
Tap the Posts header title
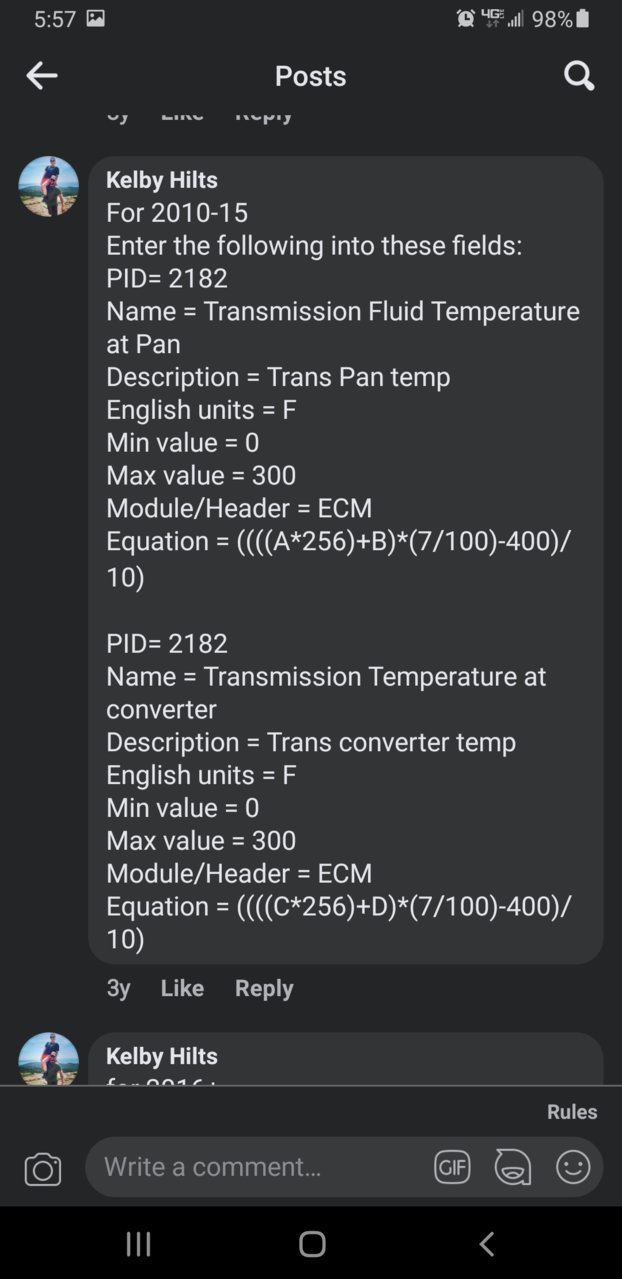pos(310,75)
